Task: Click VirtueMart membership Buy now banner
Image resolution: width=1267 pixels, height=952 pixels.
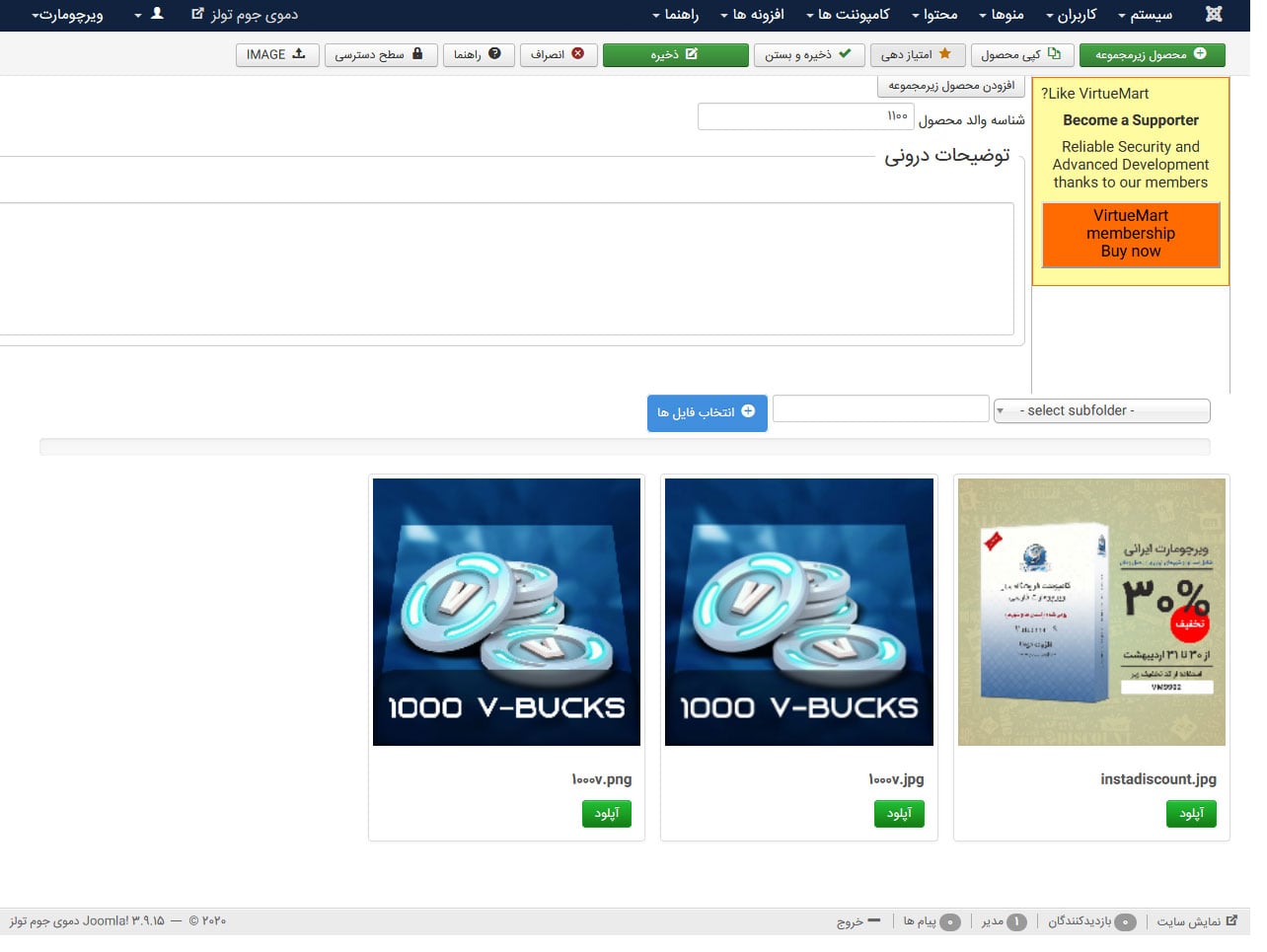Action: click(1131, 234)
